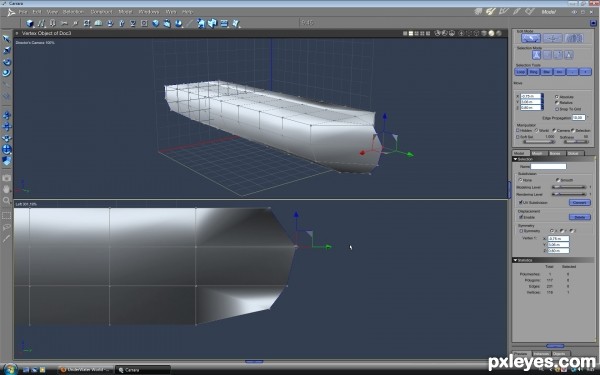This screenshot has width=600, height=375.
Task: Click the Inv selection tool button
Action: (559, 72)
